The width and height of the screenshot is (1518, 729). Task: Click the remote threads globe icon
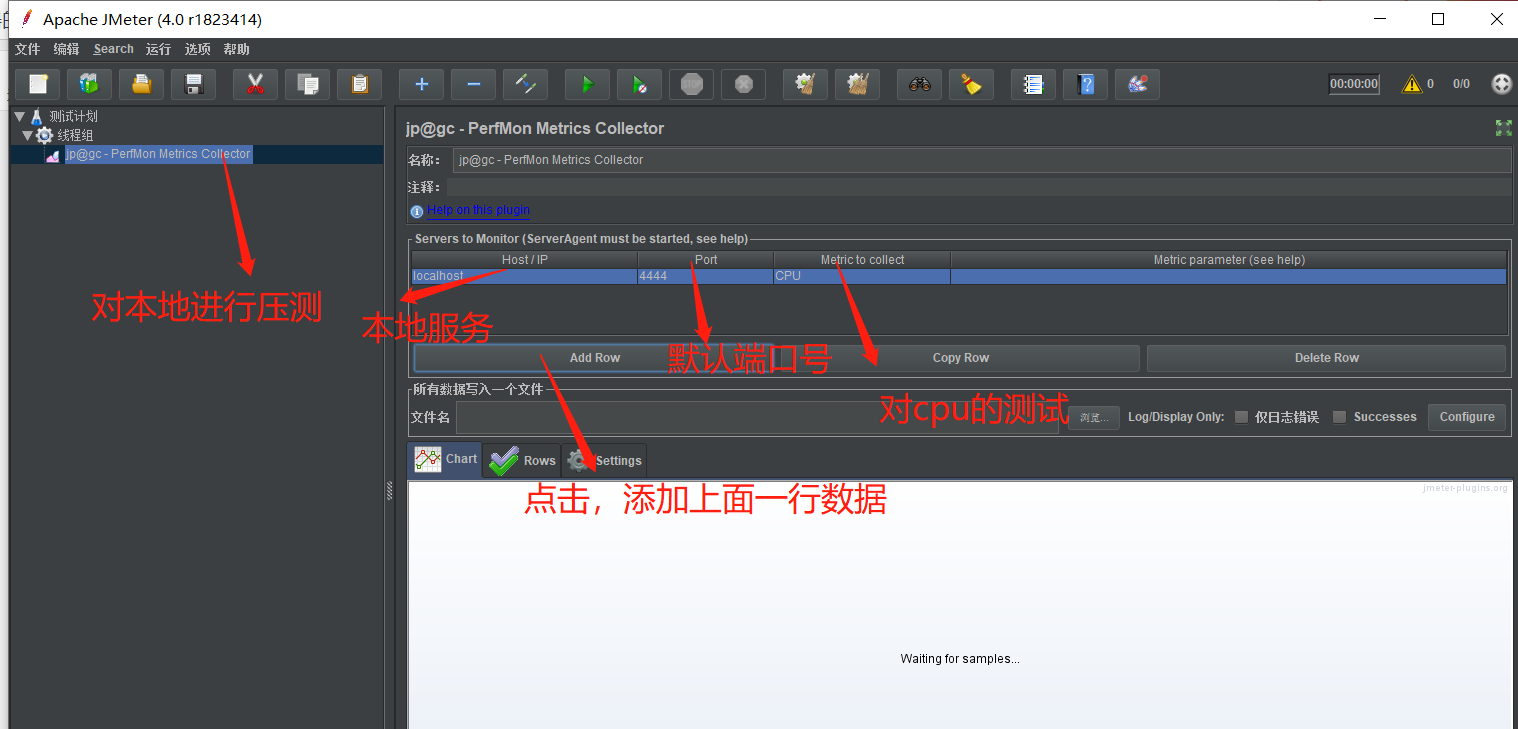(1501, 84)
